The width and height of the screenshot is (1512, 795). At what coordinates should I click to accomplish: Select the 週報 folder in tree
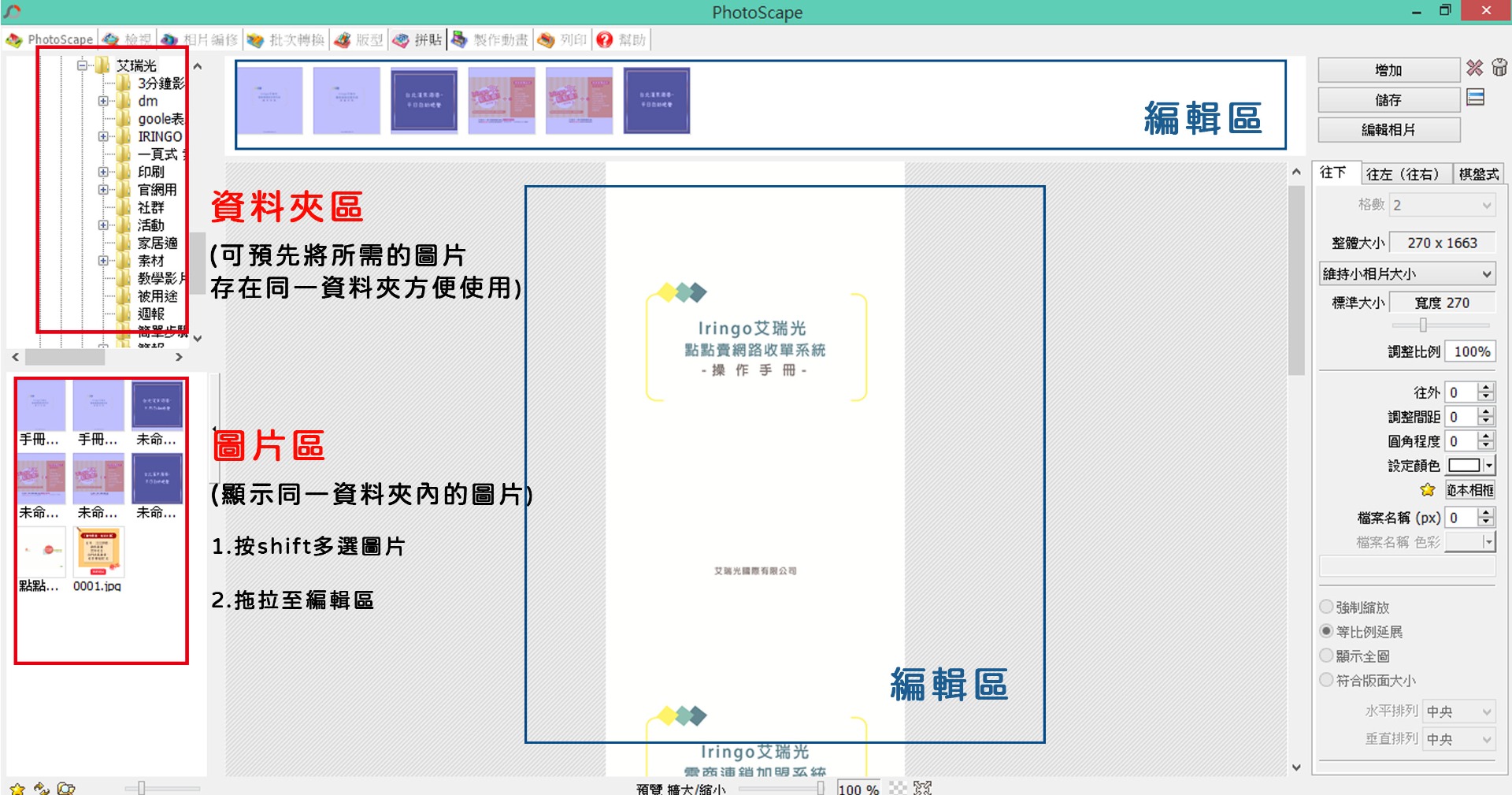[x=150, y=314]
